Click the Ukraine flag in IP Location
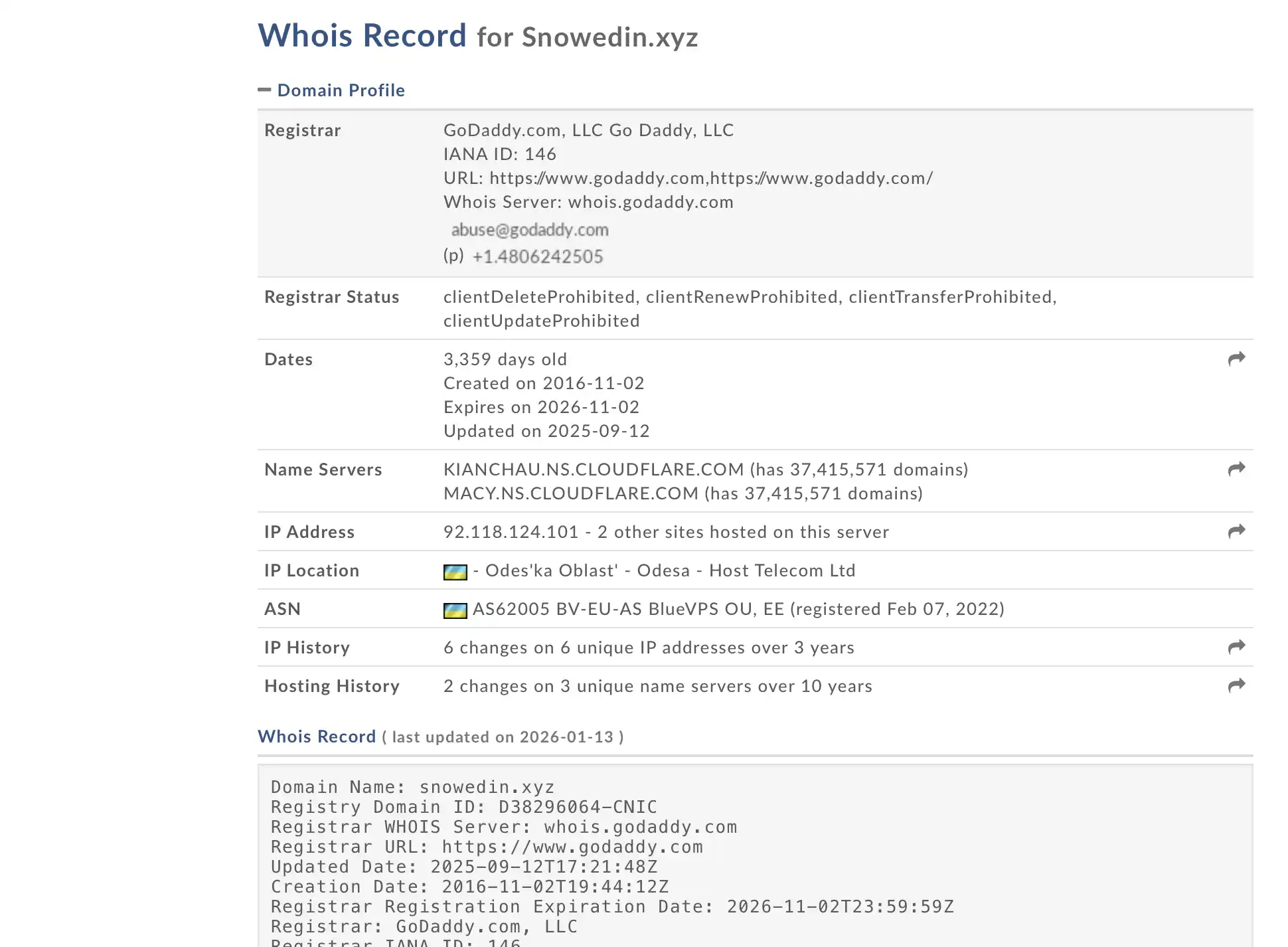1288x947 pixels. coord(455,572)
